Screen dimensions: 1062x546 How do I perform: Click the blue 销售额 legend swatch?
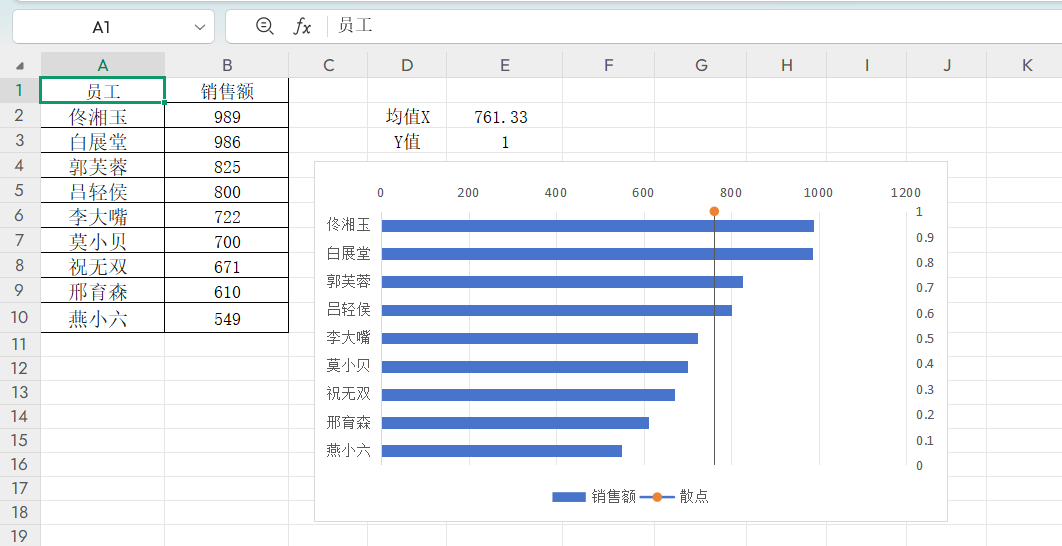click(568, 496)
